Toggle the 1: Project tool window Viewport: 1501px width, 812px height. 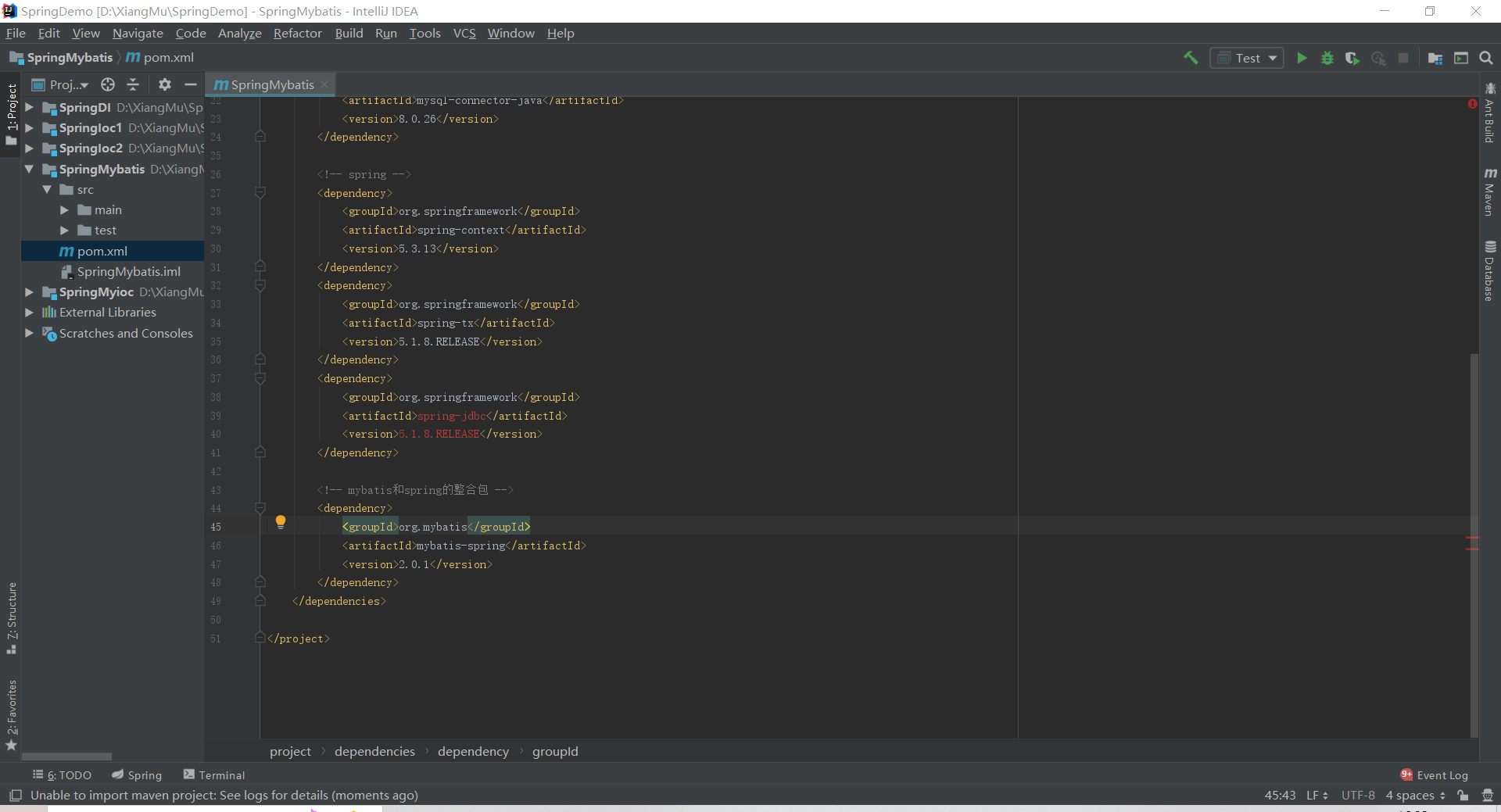pyautogui.click(x=11, y=113)
